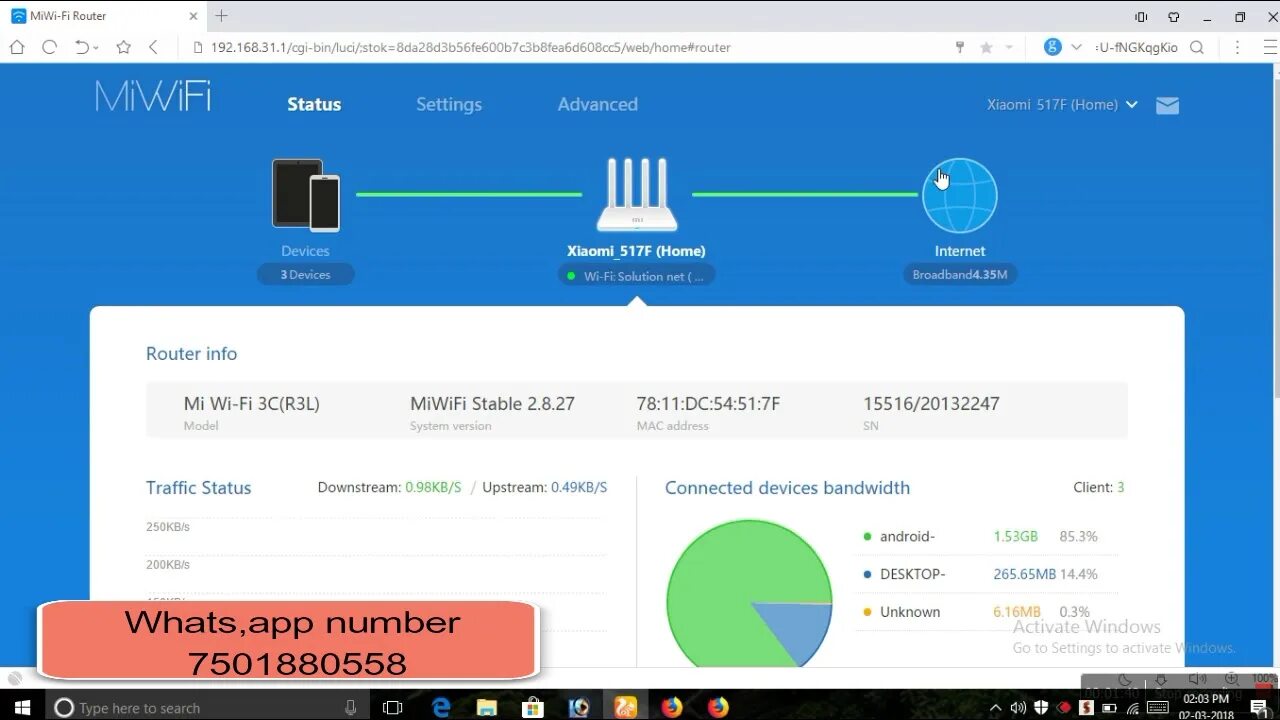Select the Xiaomi router icon
This screenshot has height=720, width=1280.
(x=637, y=195)
